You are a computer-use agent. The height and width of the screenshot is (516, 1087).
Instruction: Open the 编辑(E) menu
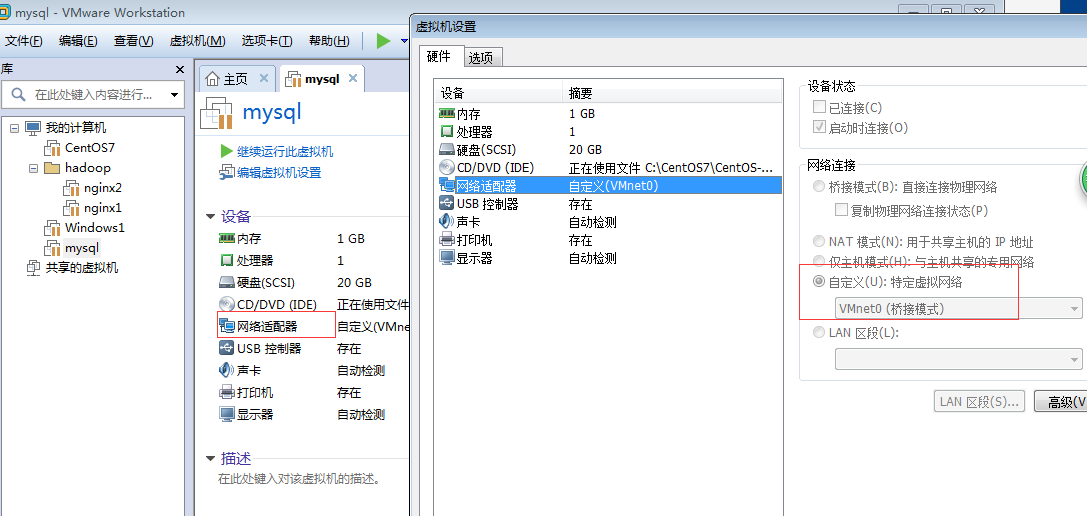[x=78, y=41]
